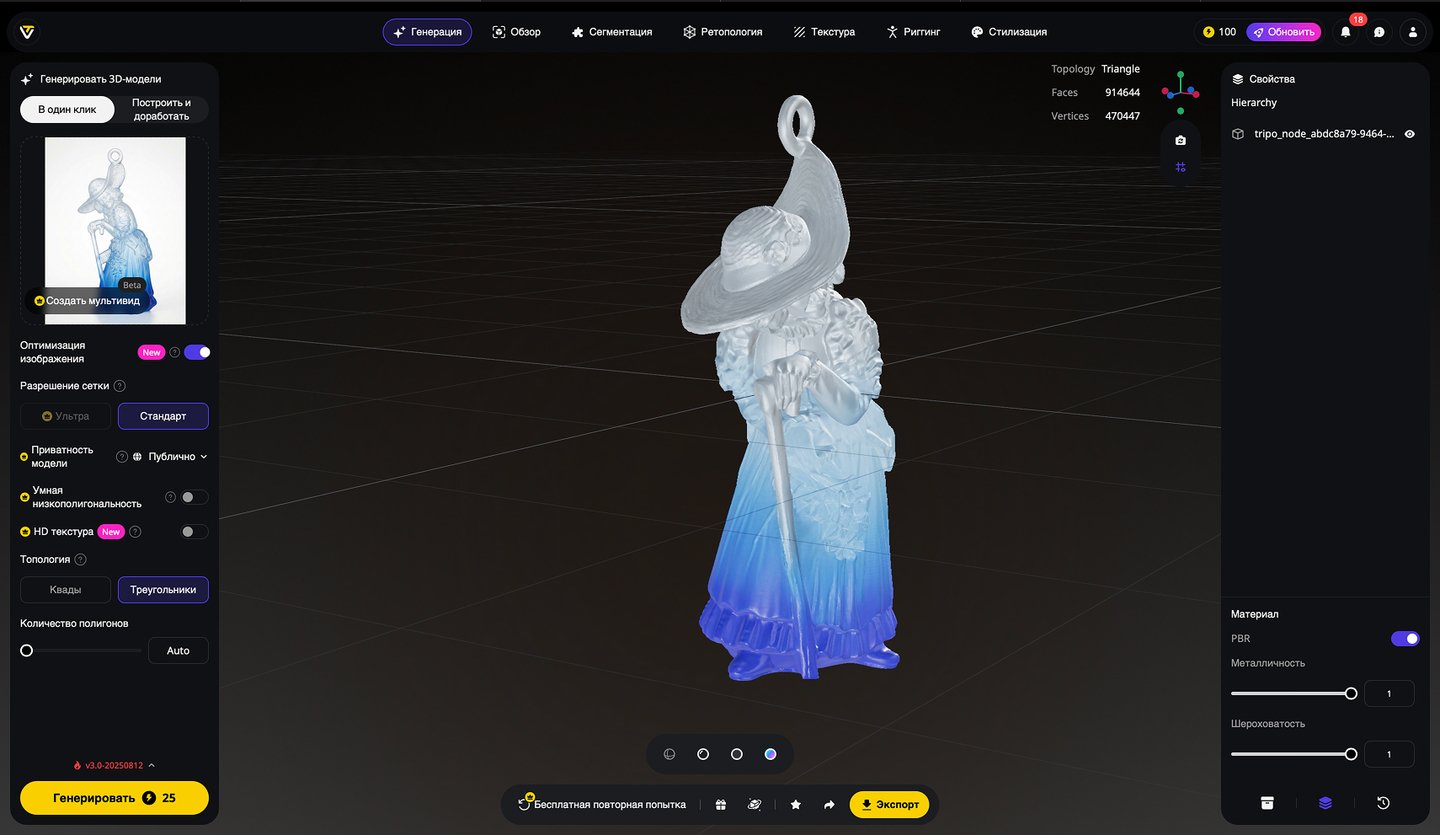Toggle Оптимизация изображения switch
The image size is (1440, 835).
tap(197, 352)
